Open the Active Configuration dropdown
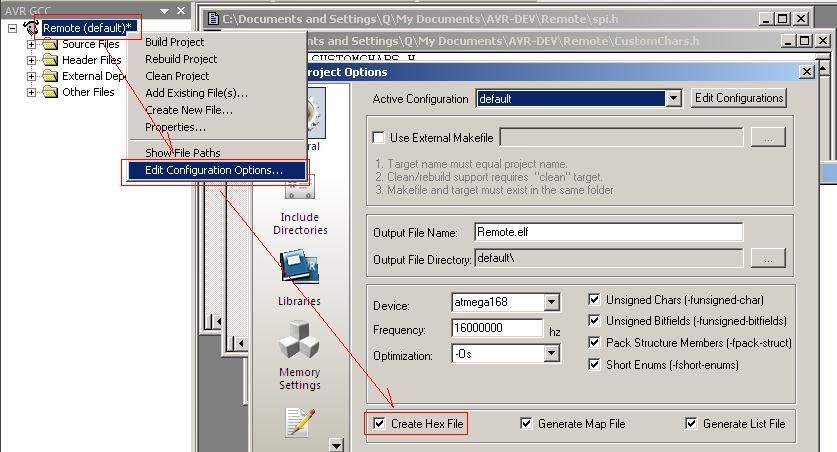Viewport: 837px width, 452px height. 673,99
